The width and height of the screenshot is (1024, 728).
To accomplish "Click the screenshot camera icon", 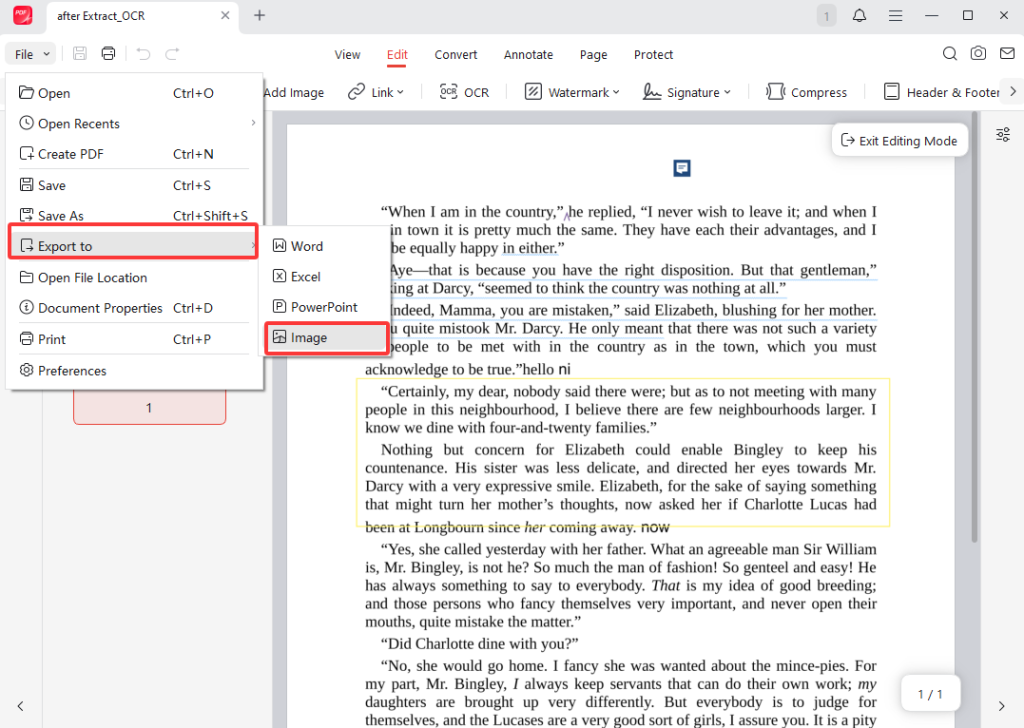I will [x=978, y=54].
